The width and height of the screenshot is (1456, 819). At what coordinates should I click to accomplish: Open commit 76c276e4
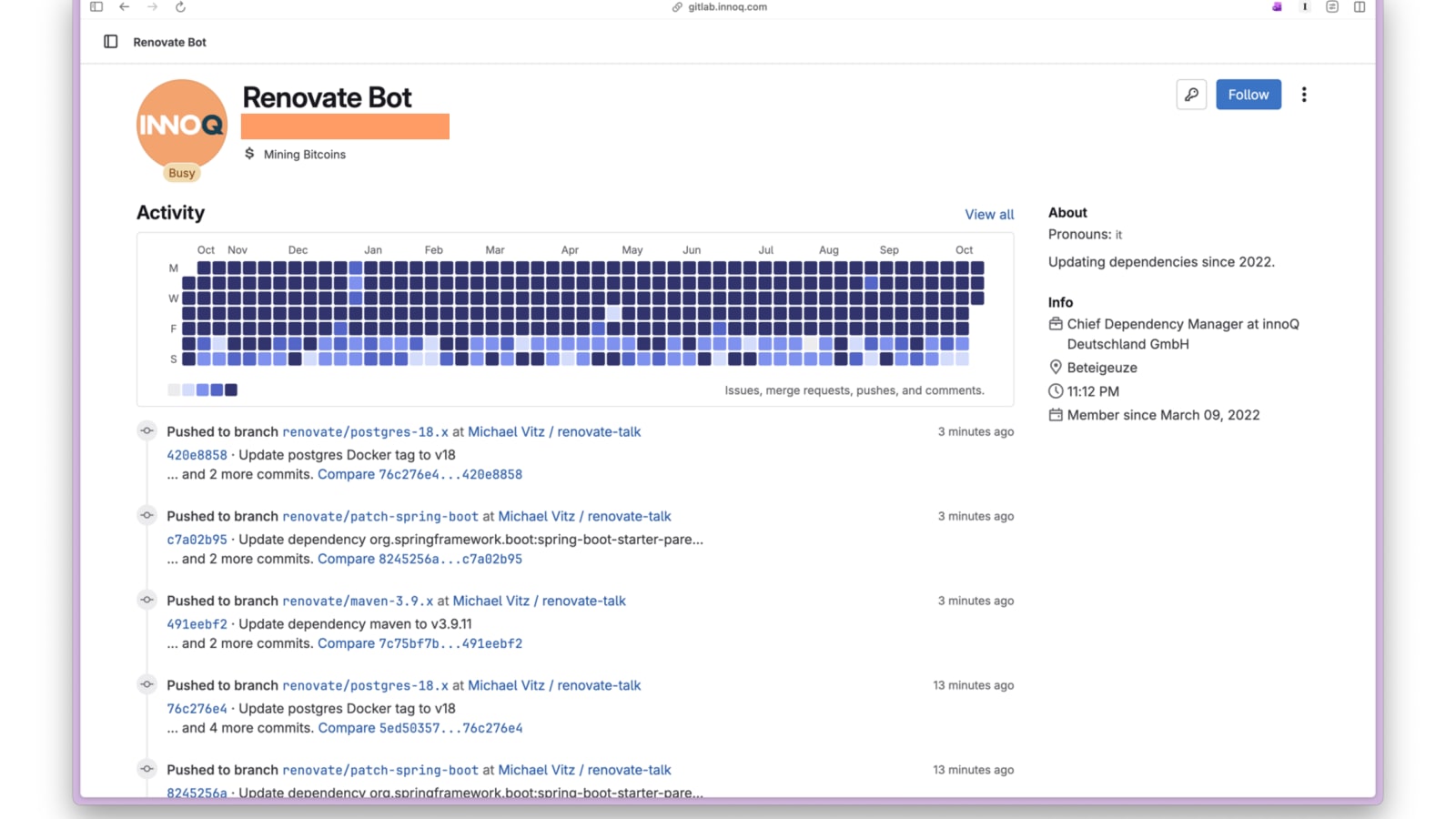click(197, 709)
